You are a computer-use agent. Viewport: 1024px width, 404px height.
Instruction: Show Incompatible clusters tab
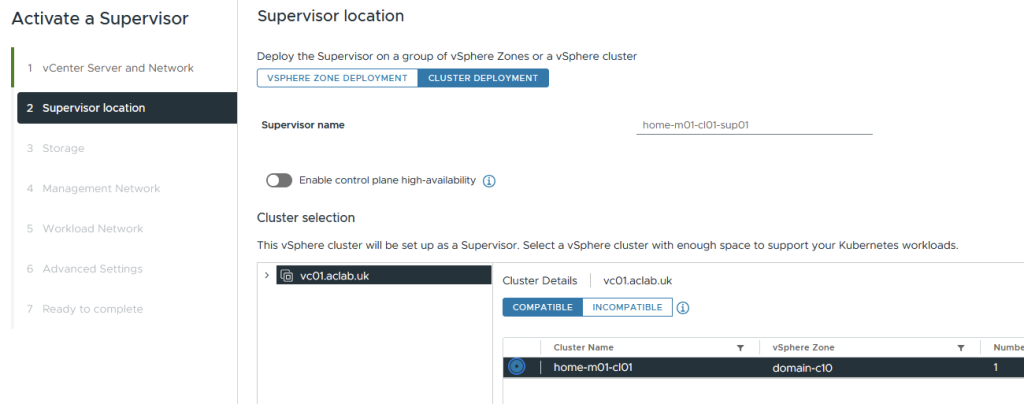pos(627,307)
